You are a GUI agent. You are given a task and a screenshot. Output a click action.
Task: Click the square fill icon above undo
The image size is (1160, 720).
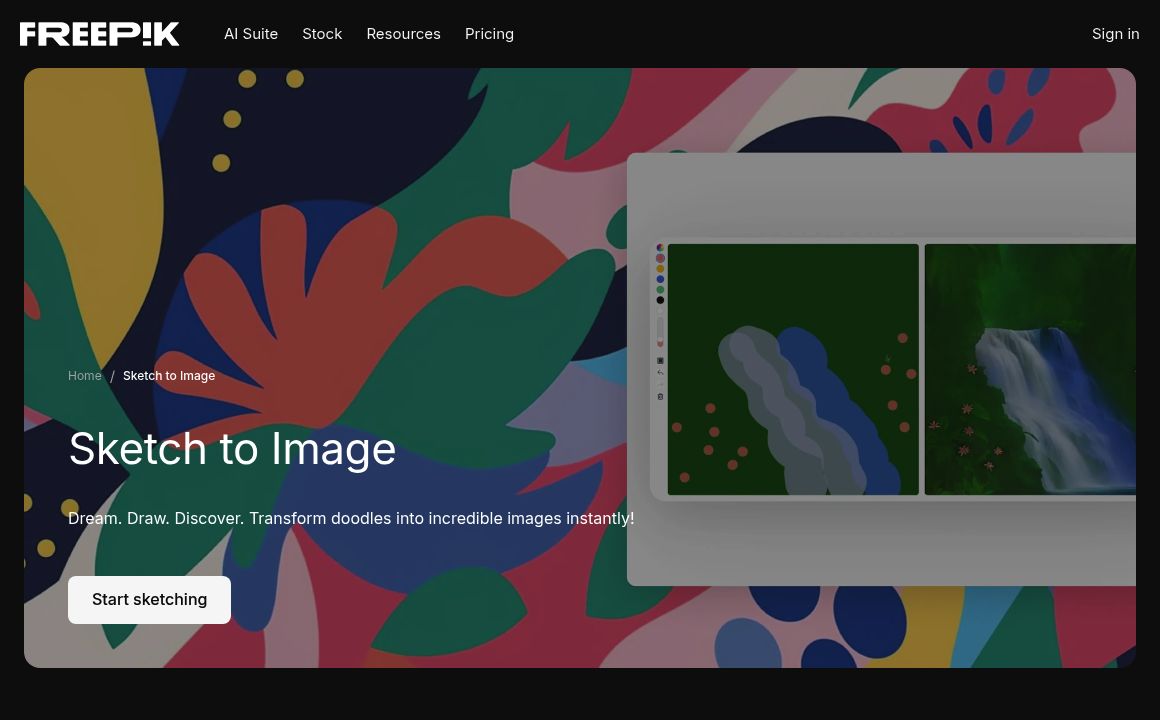click(660, 361)
